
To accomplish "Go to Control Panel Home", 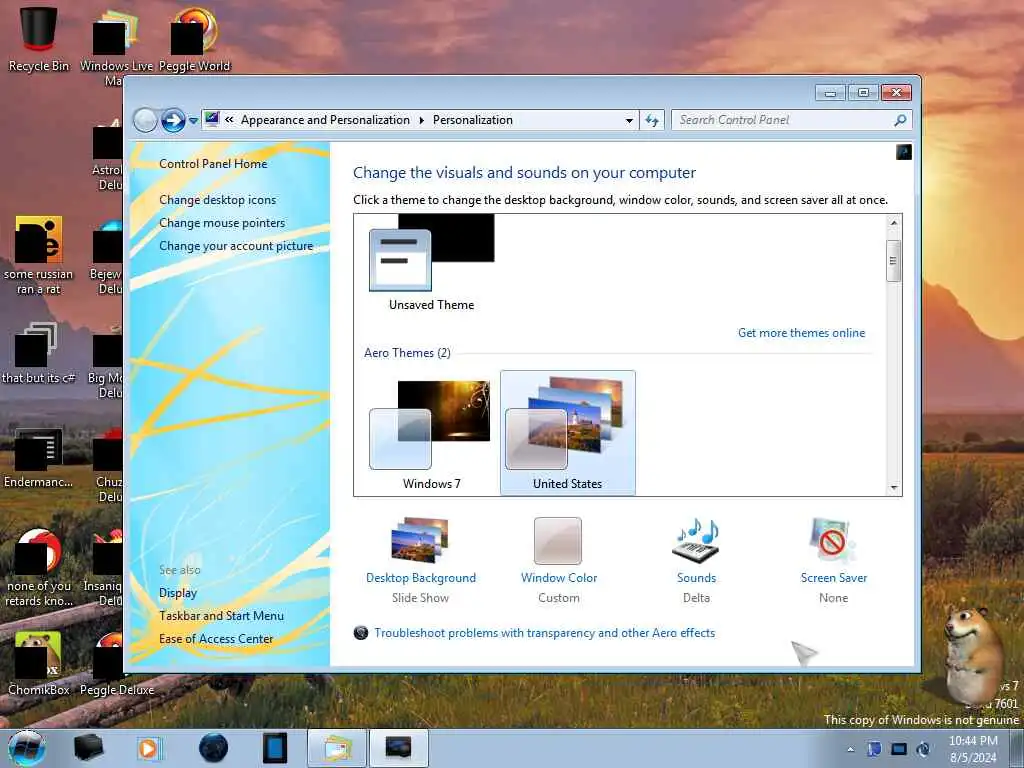I will coord(213,164).
